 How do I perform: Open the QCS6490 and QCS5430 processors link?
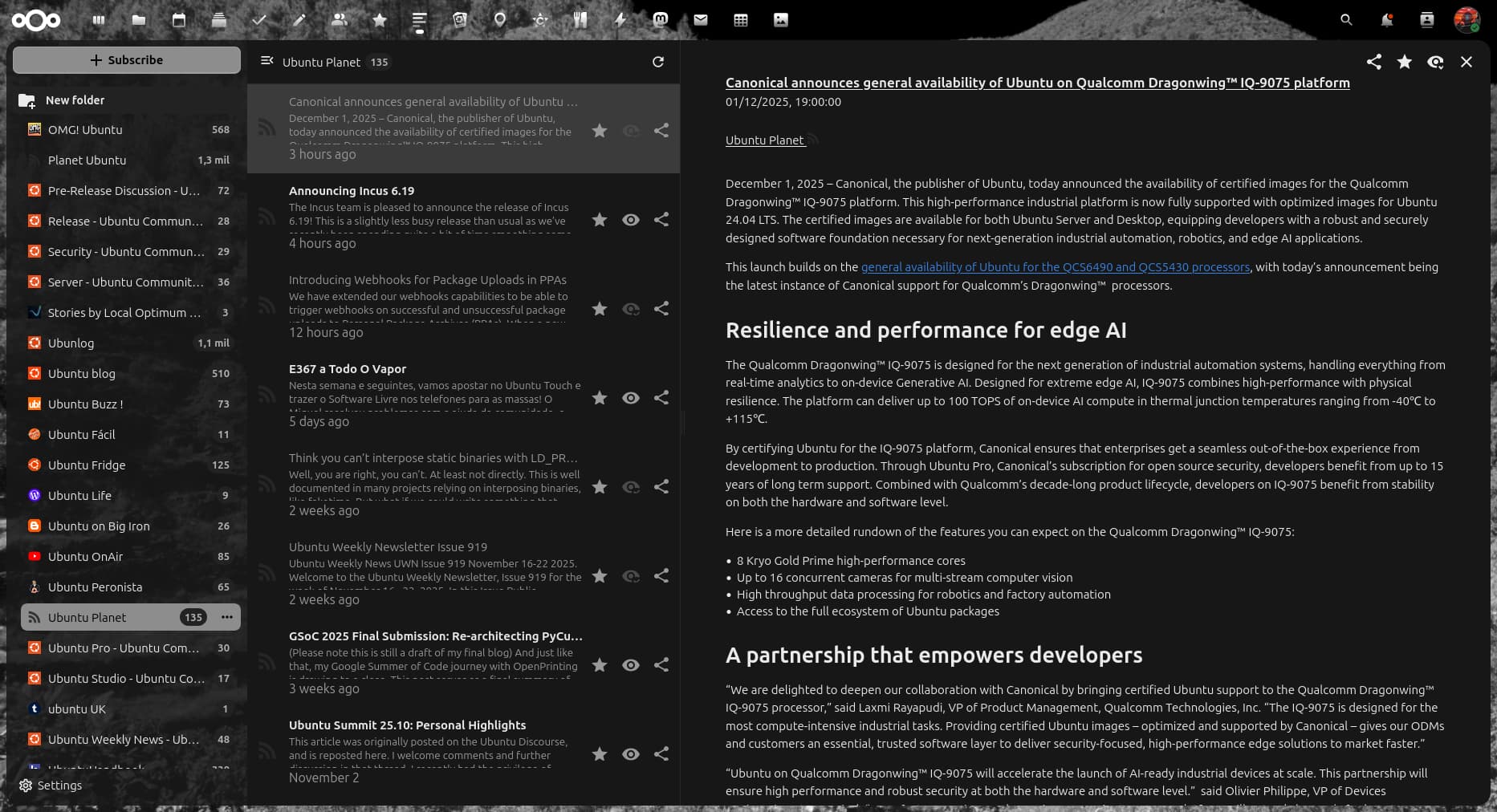click(1054, 267)
